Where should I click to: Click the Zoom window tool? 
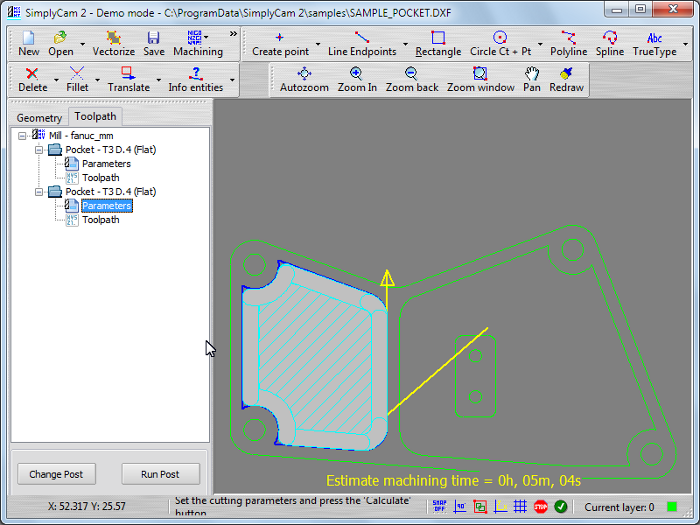tap(480, 79)
